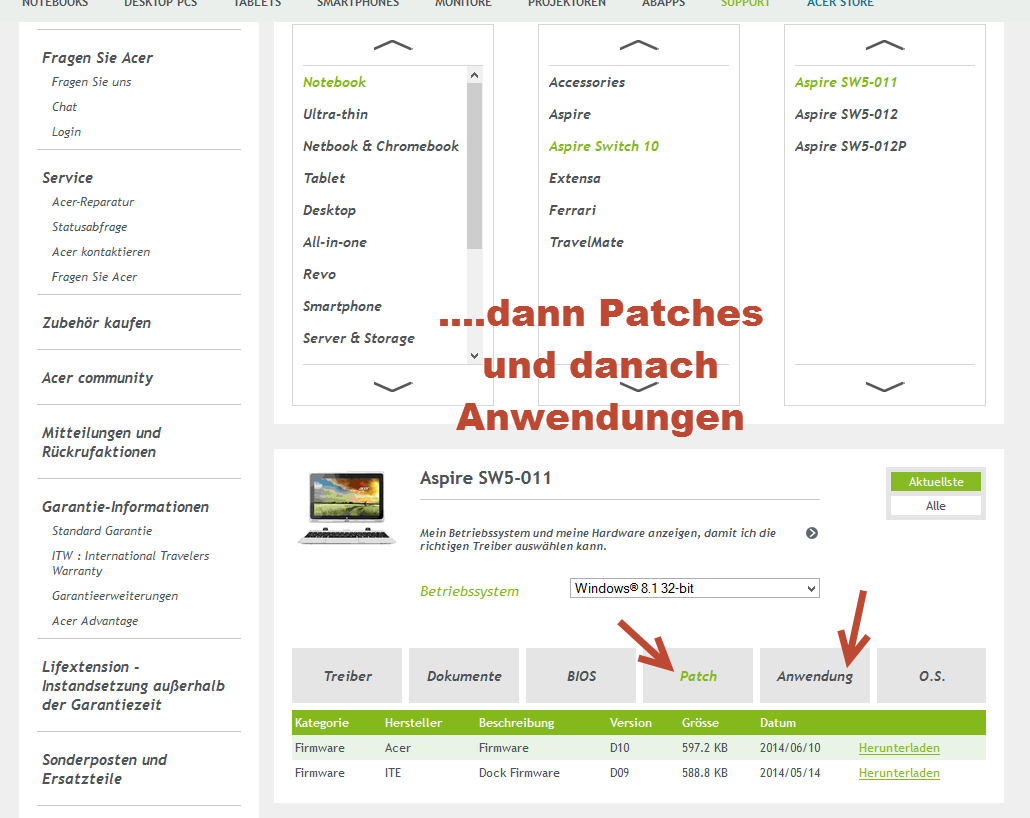Click the Garantie-Informationen sidebar heading
Screen dimensions: 1030x818
pos(125,507)
